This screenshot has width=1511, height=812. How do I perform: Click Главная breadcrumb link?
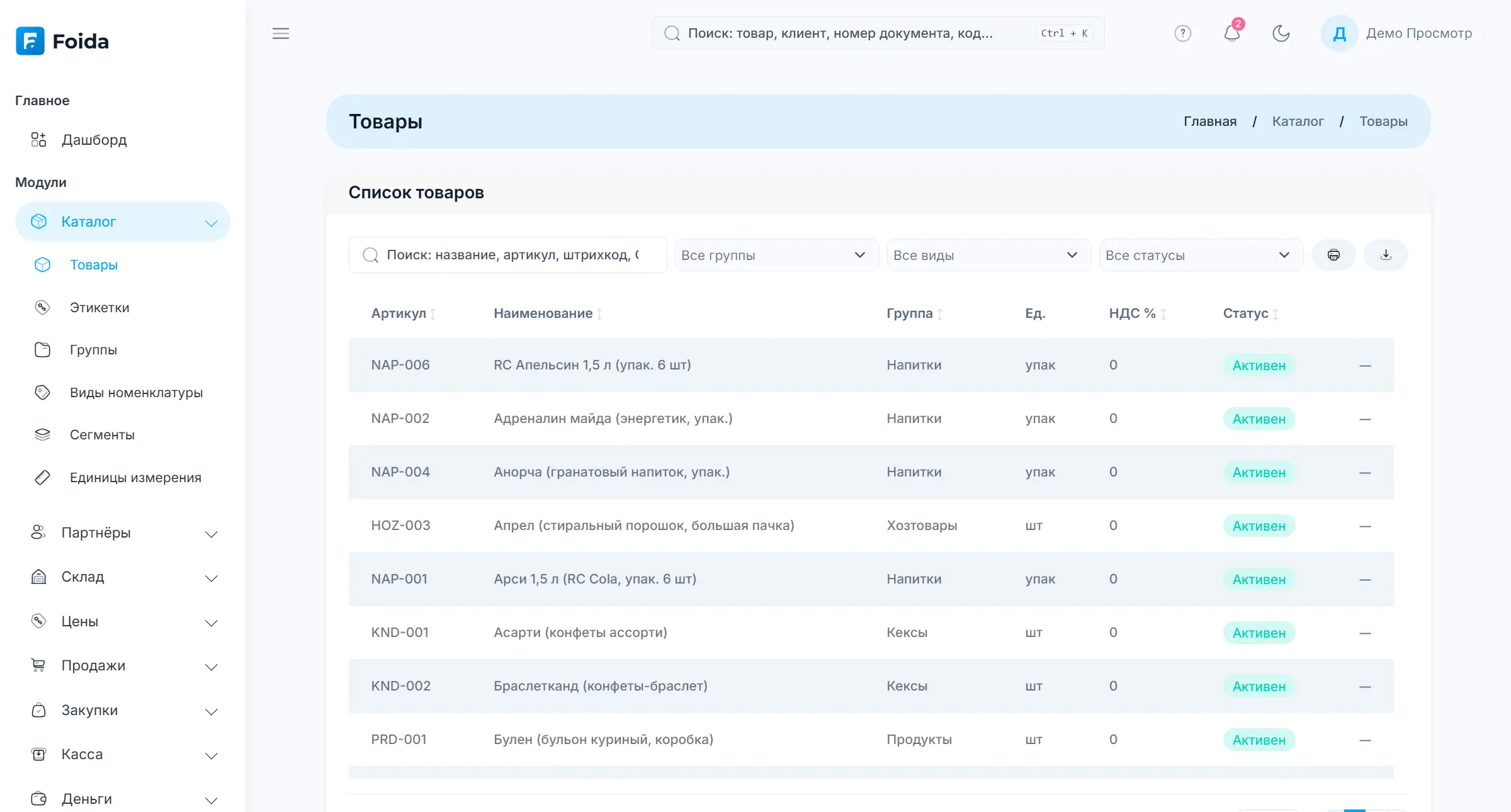click(1210, 121)
